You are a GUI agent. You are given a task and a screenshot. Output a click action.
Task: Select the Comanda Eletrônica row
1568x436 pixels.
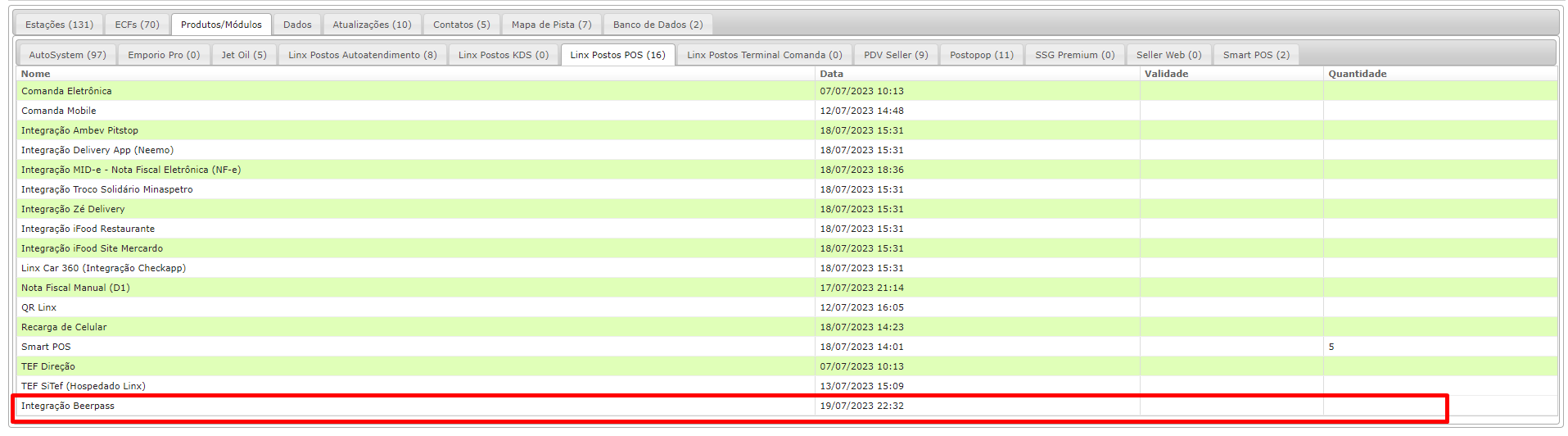point(787,91)
